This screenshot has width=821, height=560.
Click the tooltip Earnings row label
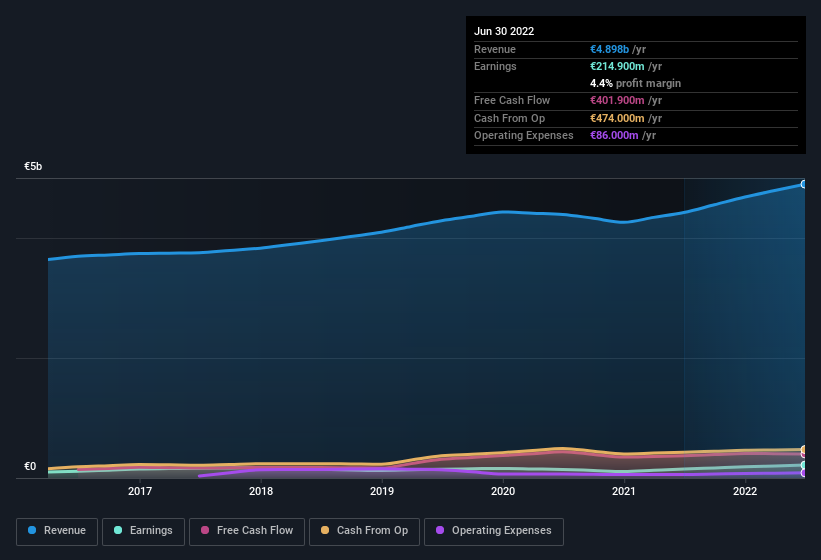tap(495, 66)
